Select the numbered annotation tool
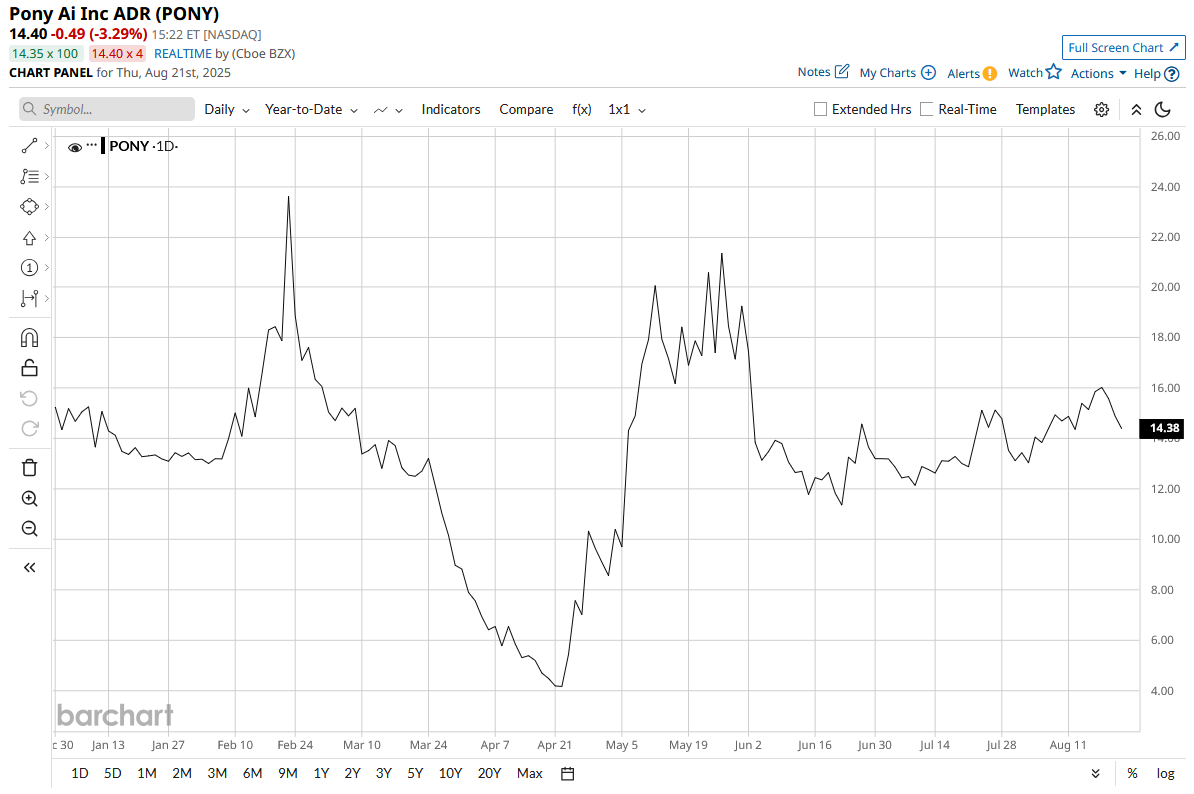The width and height of the screenshot is (1194, 794). pyautogui.click(x=29, y=268)
